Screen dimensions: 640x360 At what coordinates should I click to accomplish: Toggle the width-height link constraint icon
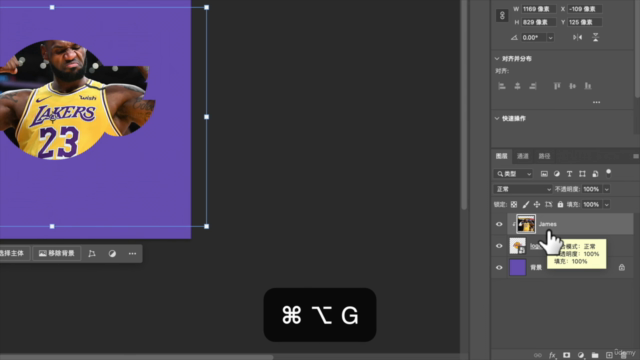coord(502,16)
